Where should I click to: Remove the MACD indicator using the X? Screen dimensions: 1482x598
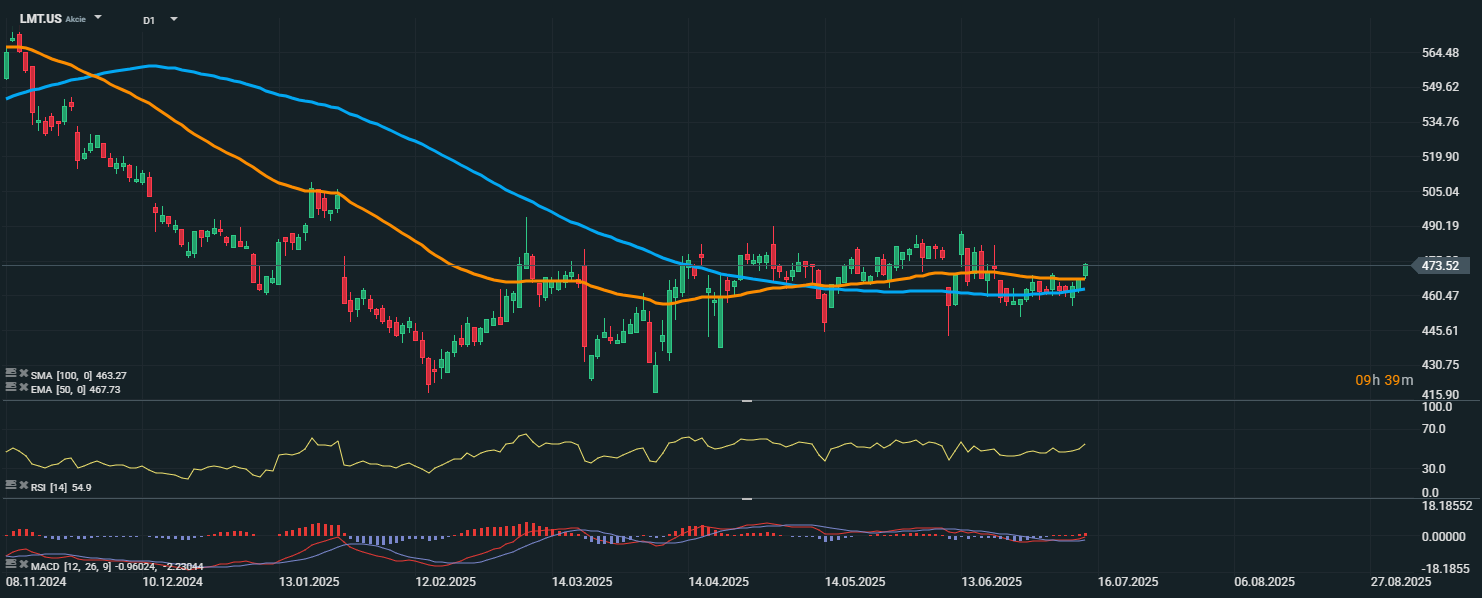[24, 566]
